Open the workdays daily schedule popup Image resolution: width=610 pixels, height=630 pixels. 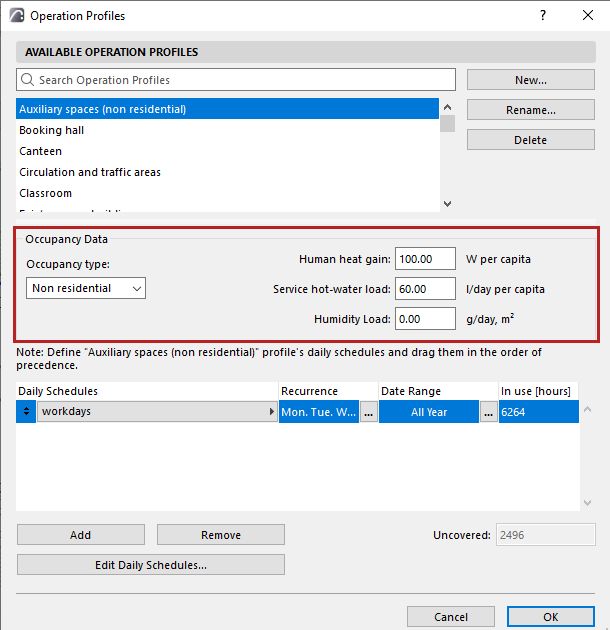157,411
